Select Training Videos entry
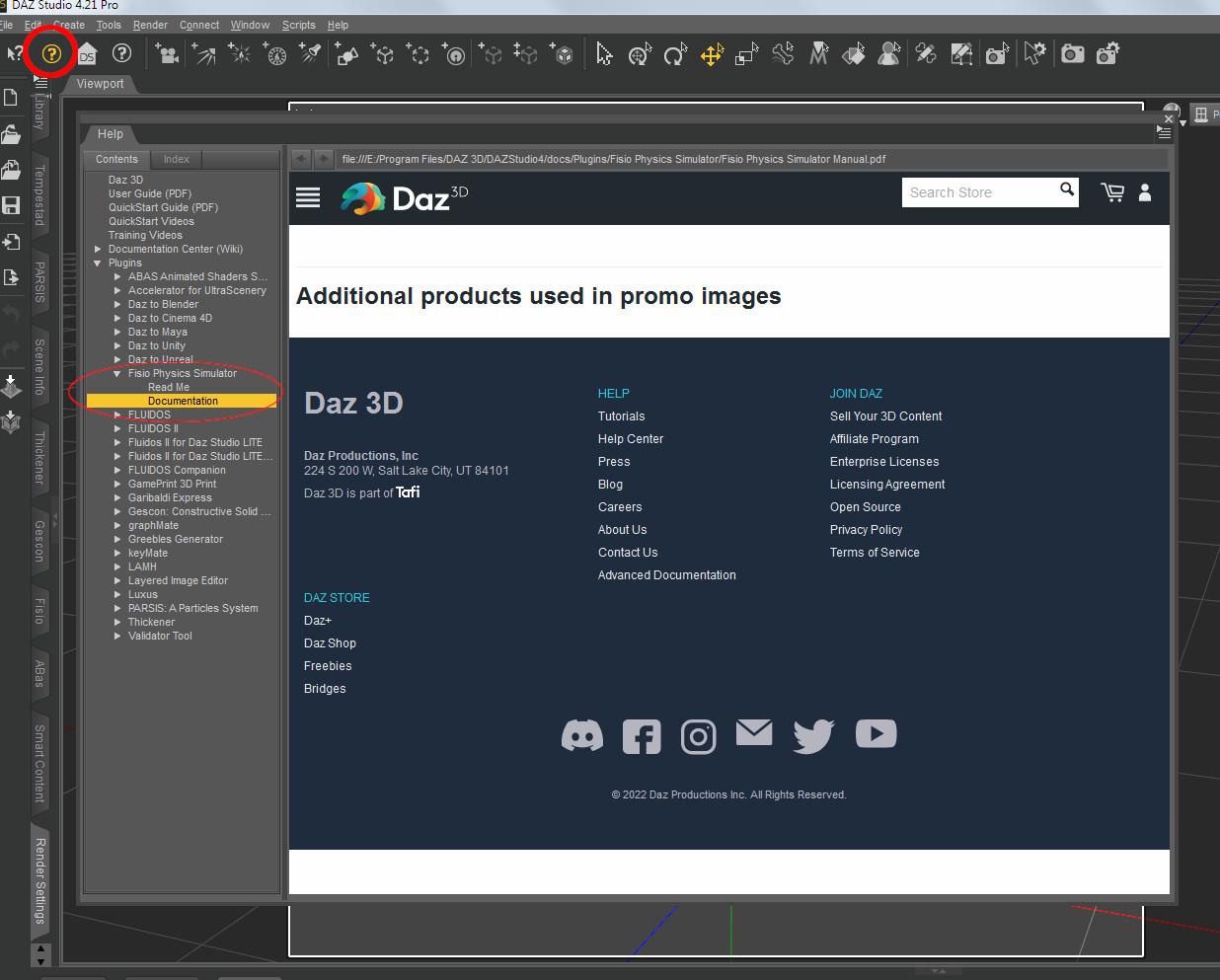Image resolution: width=1220 pixels, height=980 pixels. point(145,236)
